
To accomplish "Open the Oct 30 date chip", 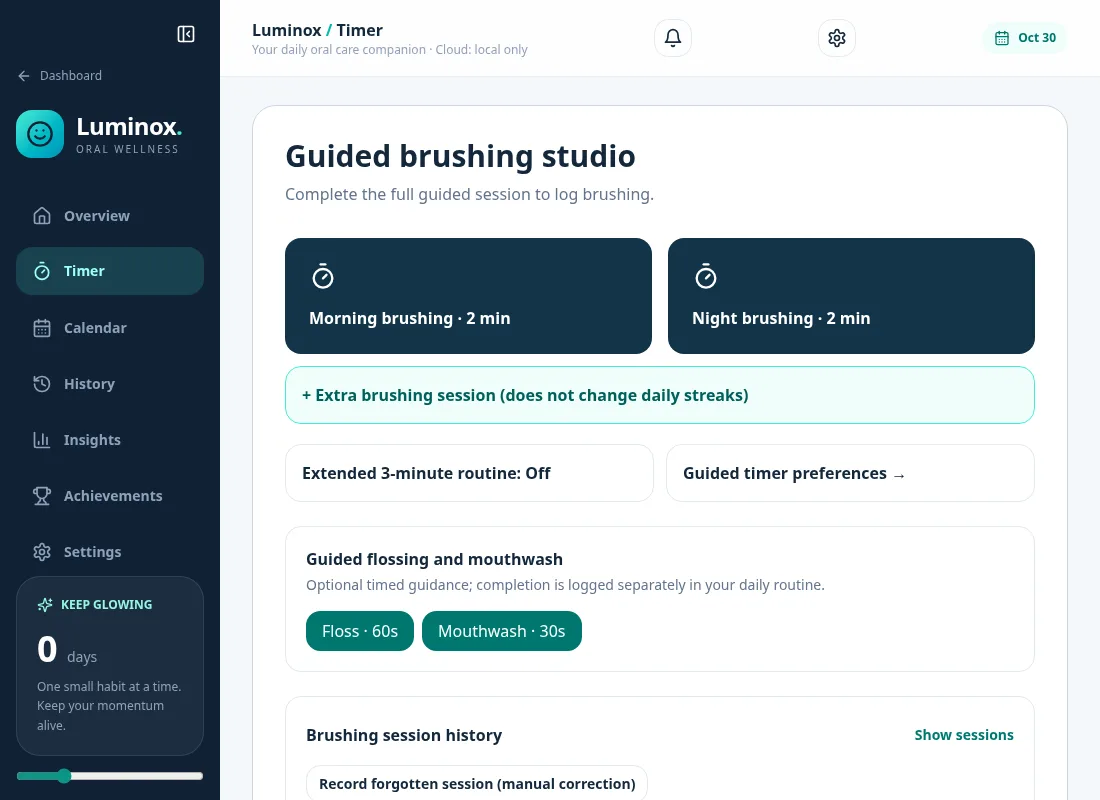I will [x=1024, y=38].
